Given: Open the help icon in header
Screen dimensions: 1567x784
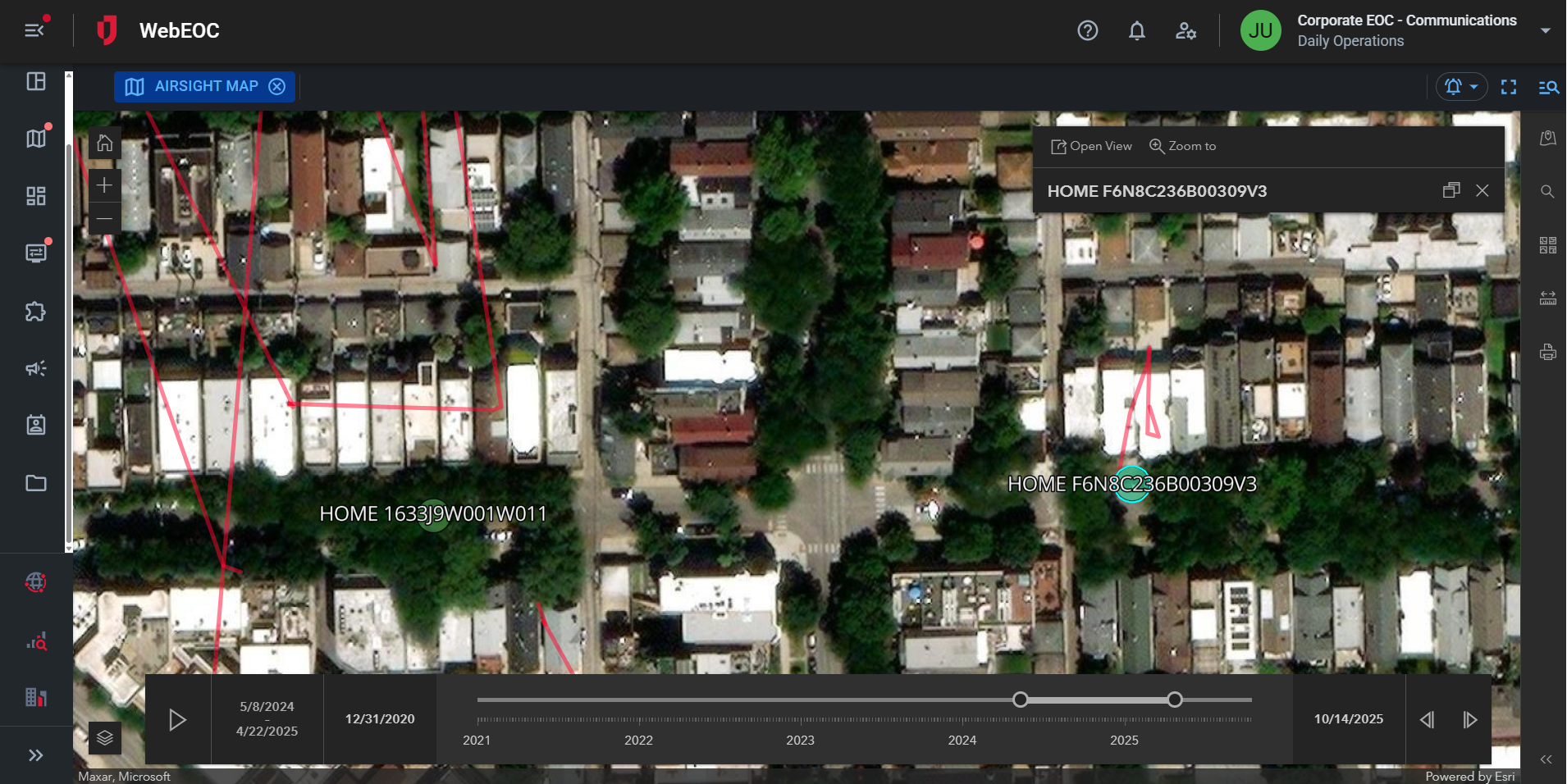Looking at the screenshot, I should click(1087, 31).
